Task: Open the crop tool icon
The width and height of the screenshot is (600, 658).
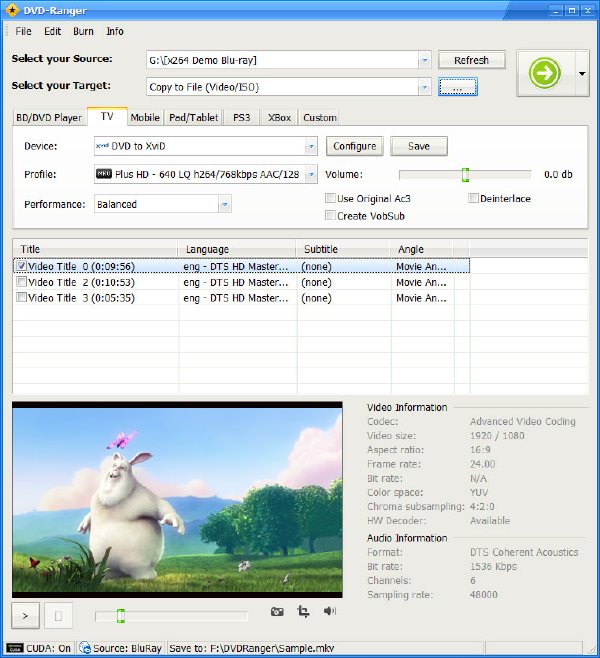Action: coord(303,611)
